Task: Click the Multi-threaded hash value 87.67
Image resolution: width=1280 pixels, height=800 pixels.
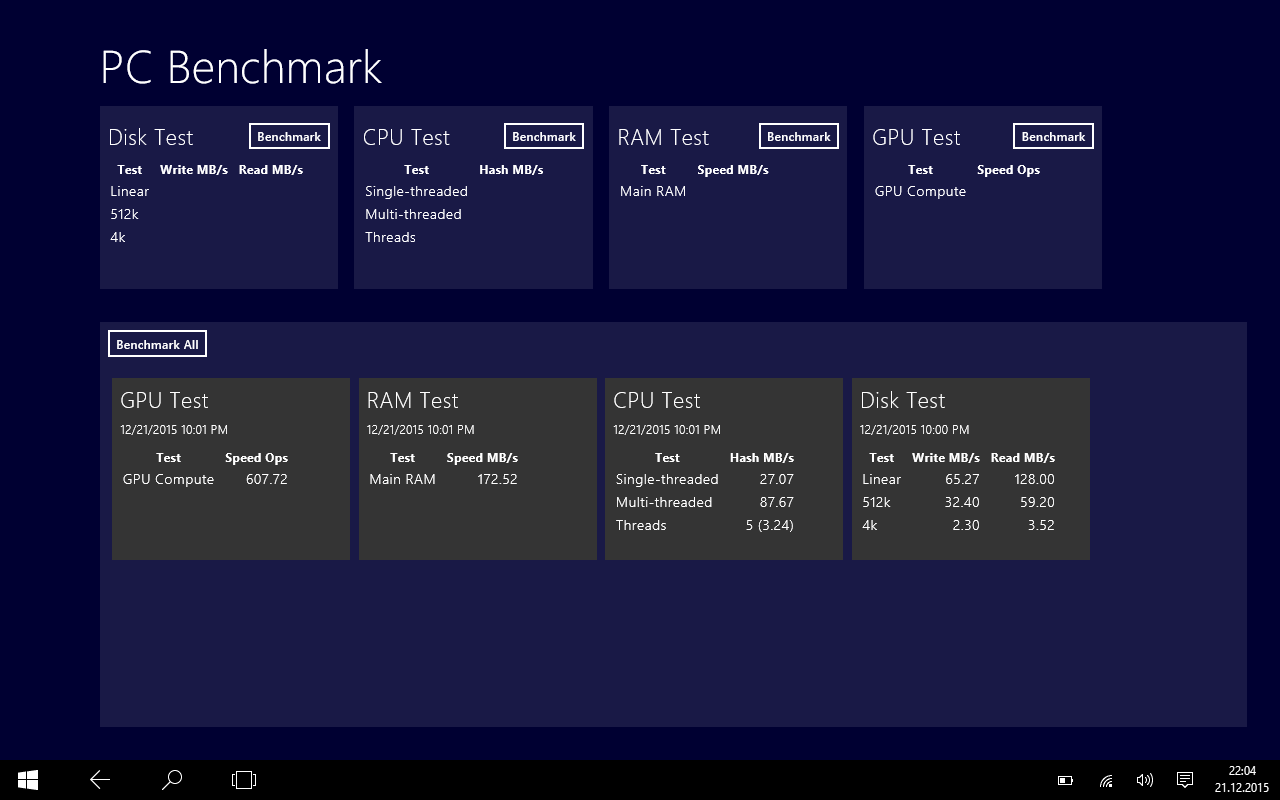Action: pyautogui.click(x=777, y=503)
